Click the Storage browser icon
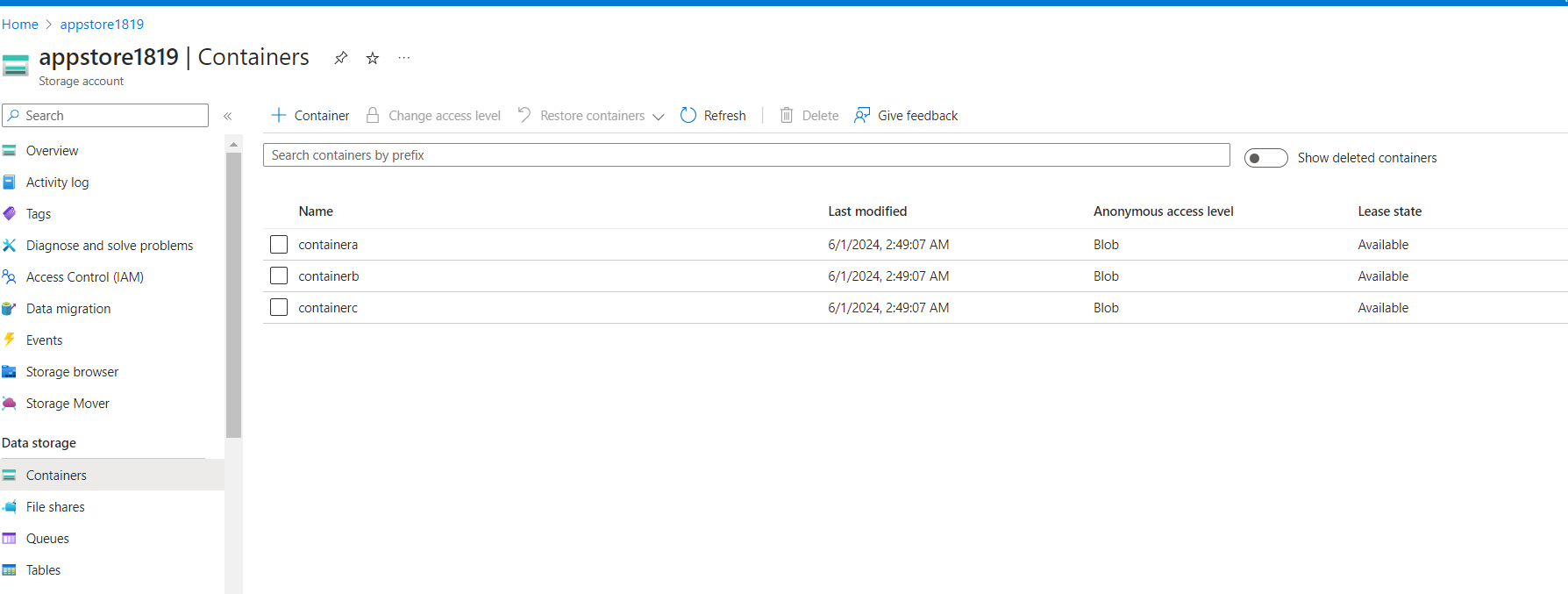The image size is (1568, 594). [x=9, y=372]
